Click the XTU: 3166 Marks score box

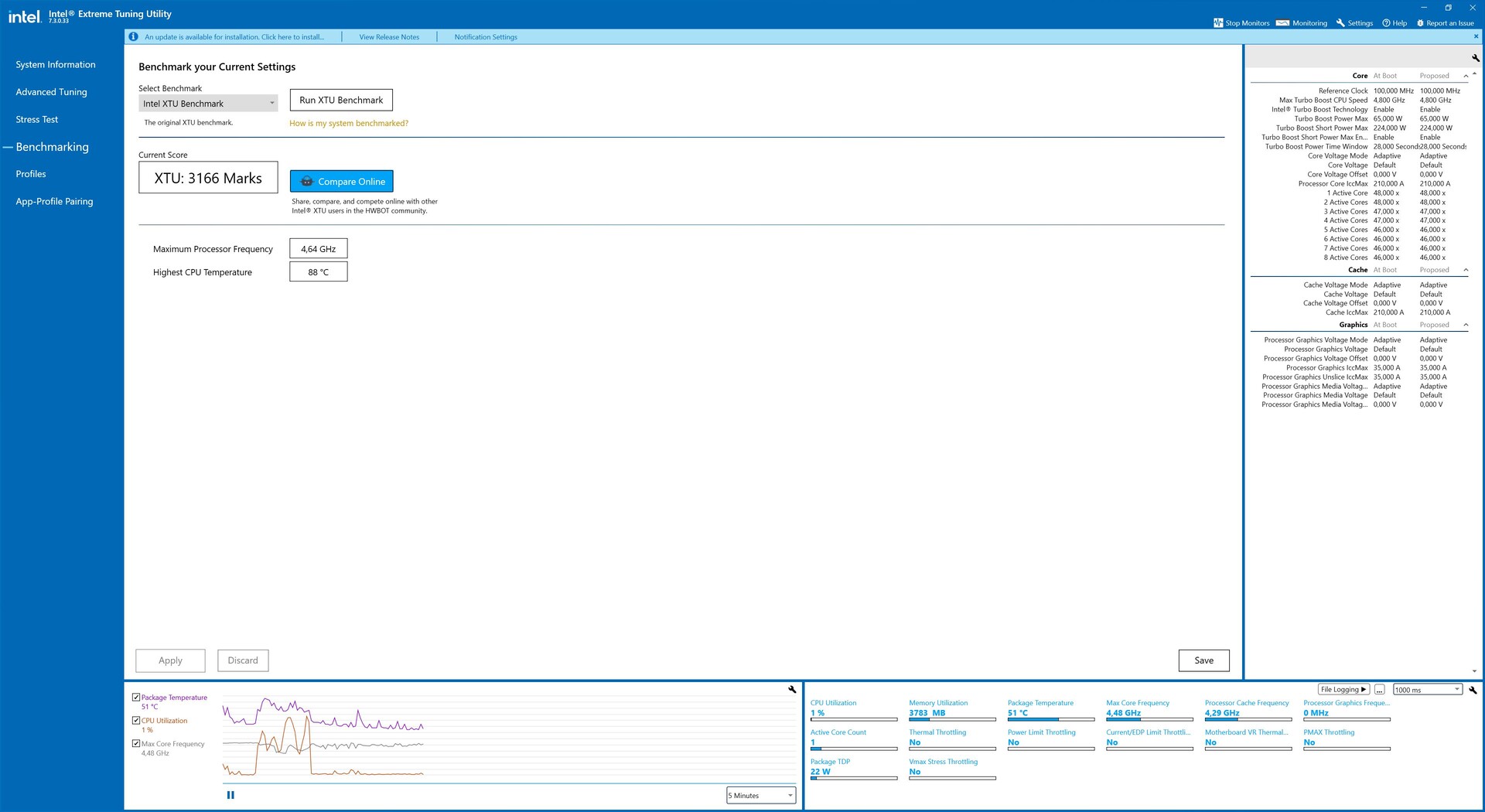point(208,178)
